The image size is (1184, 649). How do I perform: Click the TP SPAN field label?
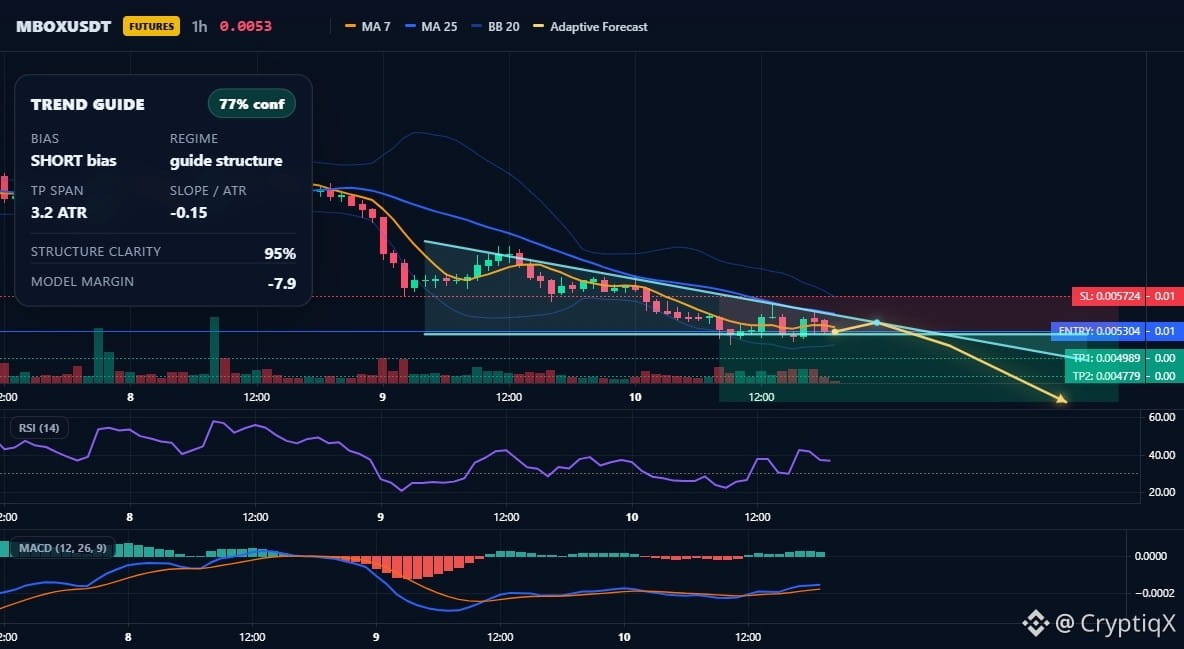57,190
